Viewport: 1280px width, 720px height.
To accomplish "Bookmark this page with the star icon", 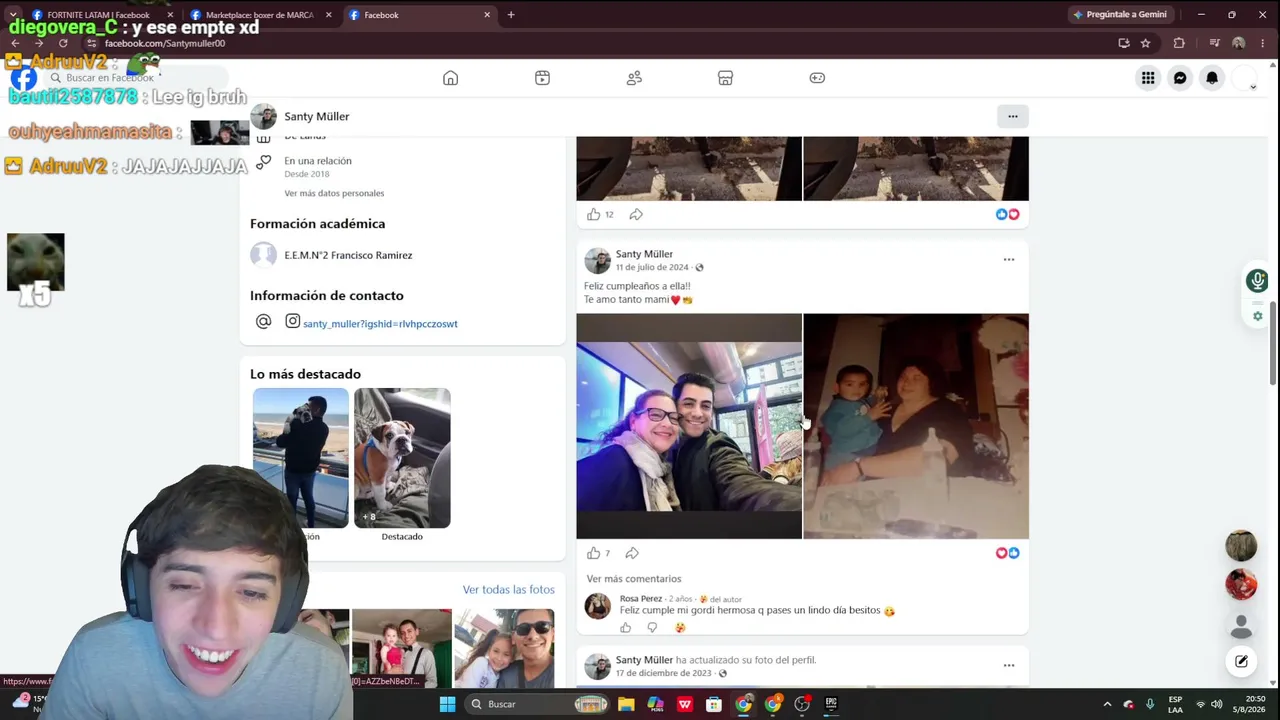I will click(x=1145, y=43).
